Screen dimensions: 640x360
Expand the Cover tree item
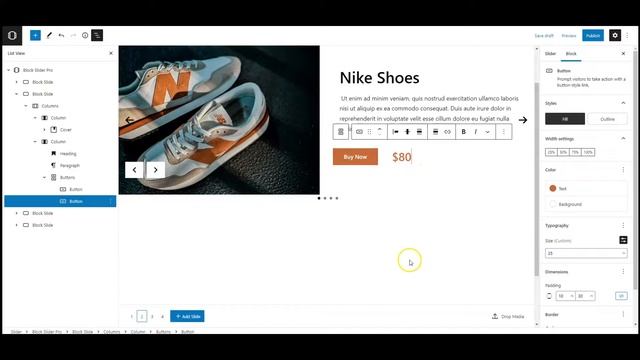pos(44,130)
